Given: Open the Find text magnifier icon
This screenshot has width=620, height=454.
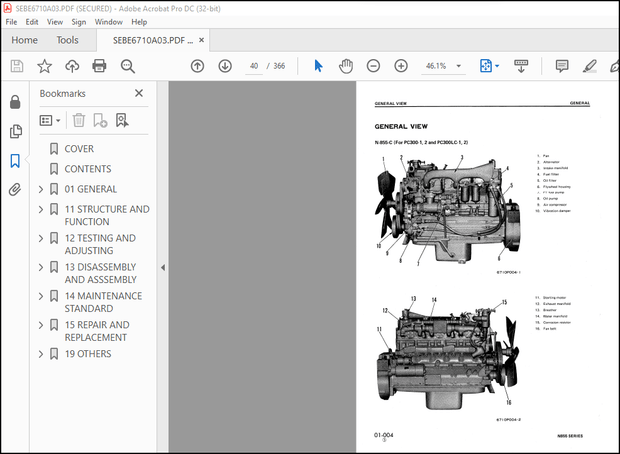Looking at the screenshot, I should click(x=127, y=66).
